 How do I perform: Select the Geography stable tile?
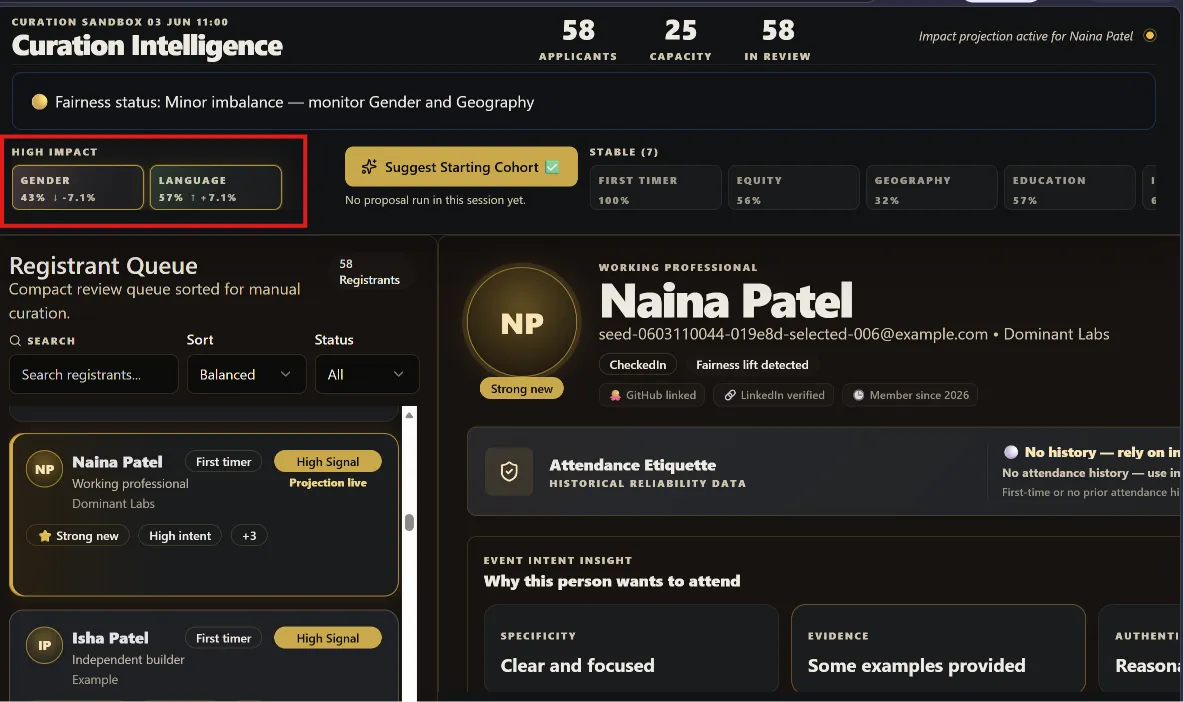(x=932, y=187)
